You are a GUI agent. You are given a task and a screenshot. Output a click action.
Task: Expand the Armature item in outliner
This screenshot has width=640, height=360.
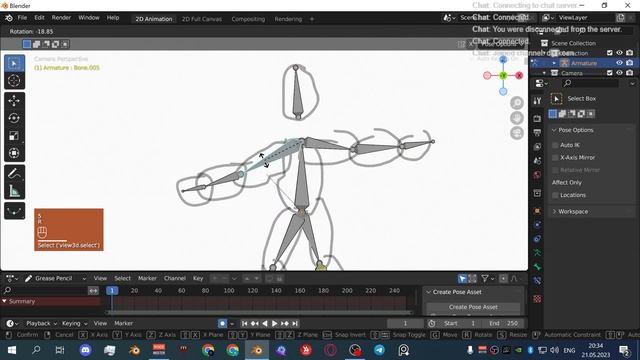pos(553,63)
